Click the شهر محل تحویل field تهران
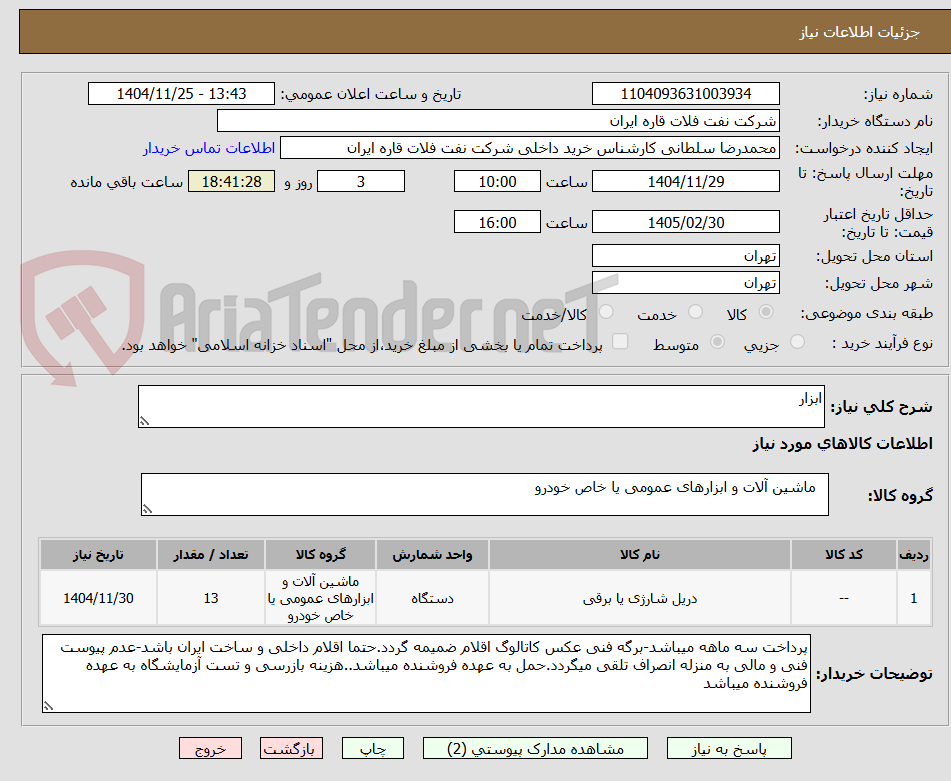This screenshot has height=781, width=951. (685, 283)
